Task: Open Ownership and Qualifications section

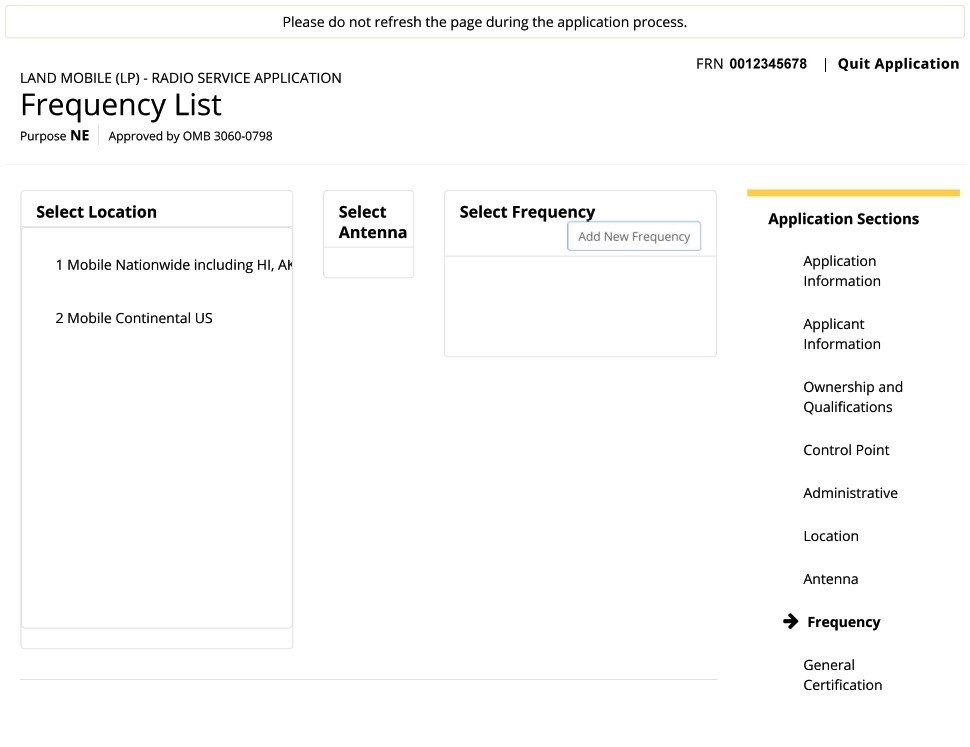Action: click(852, 397)
